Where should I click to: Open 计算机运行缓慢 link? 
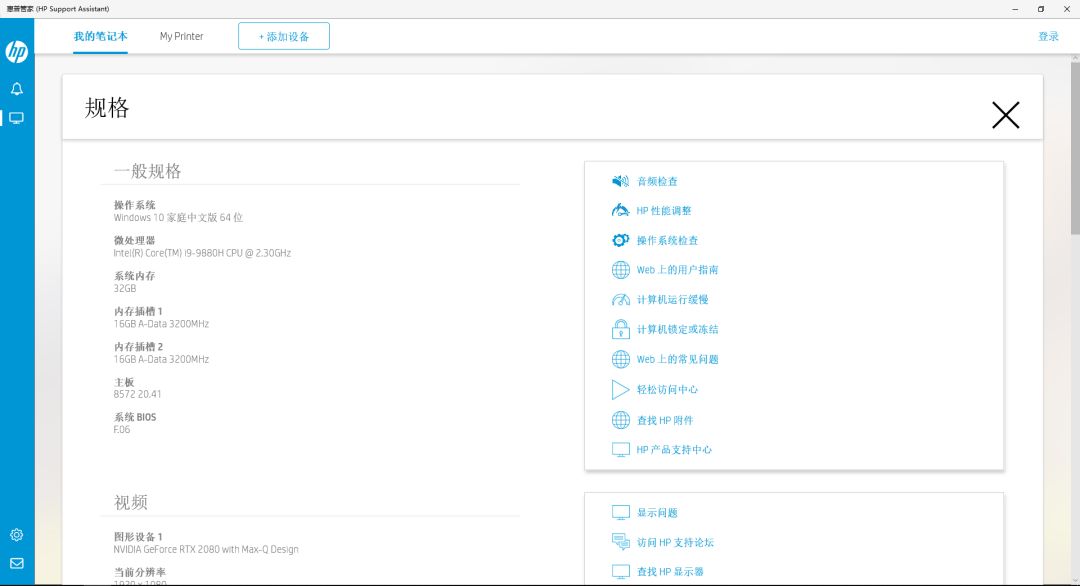coord(672,300)
